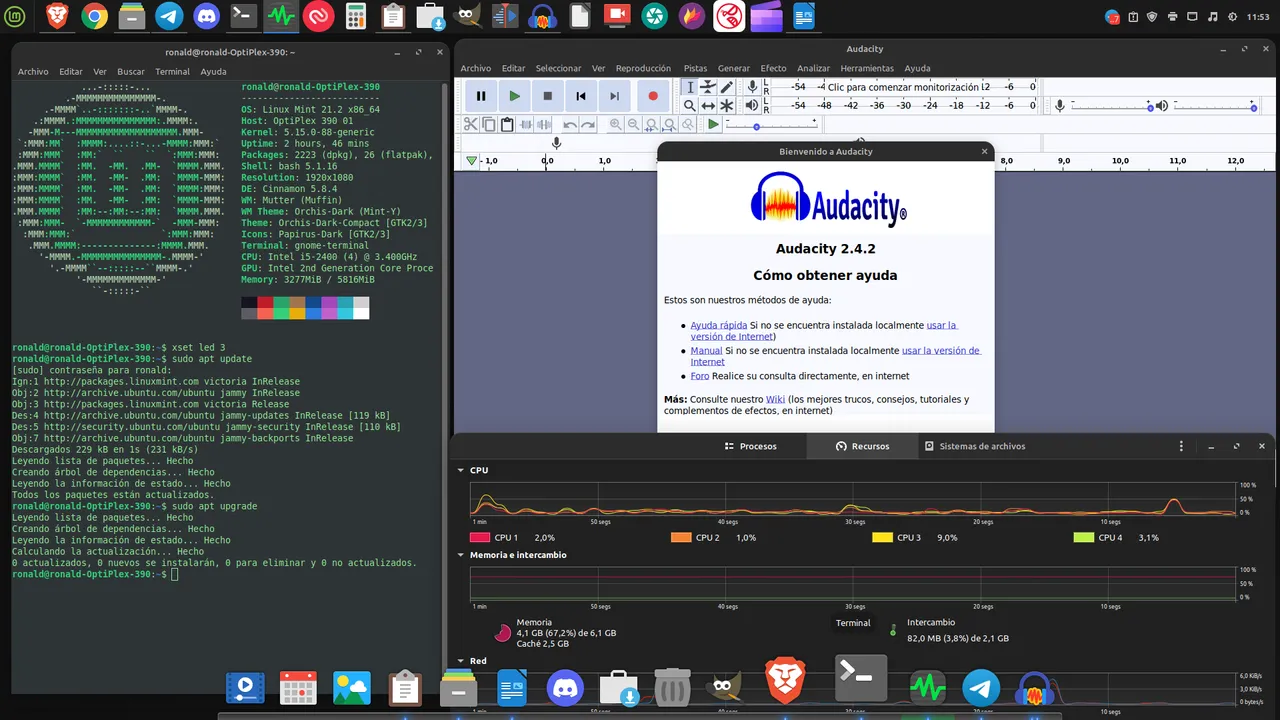Click the recording meter to start monitoring

tap(903, 88)
